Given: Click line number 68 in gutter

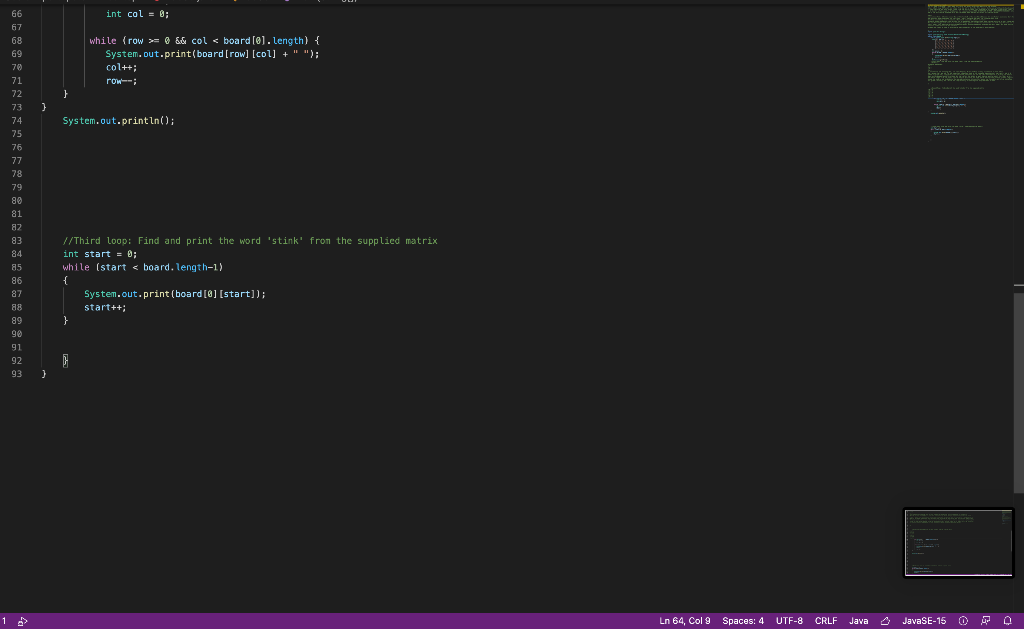Looking at the screenshot, I should point(16,40).
